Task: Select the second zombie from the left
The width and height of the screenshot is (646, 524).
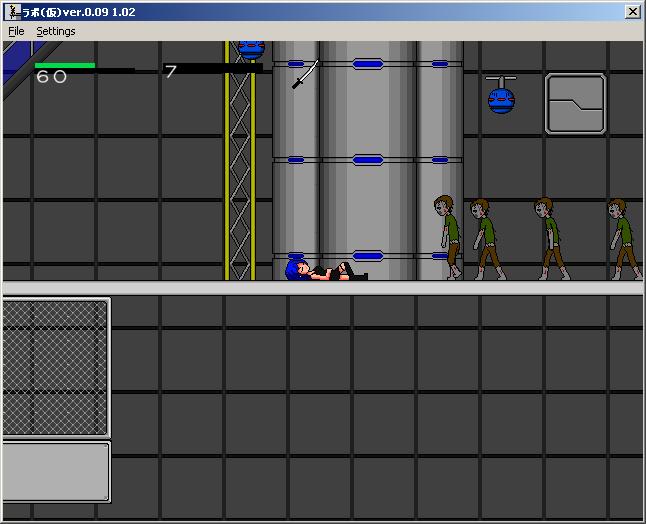Action: click(x=485, y=238)
